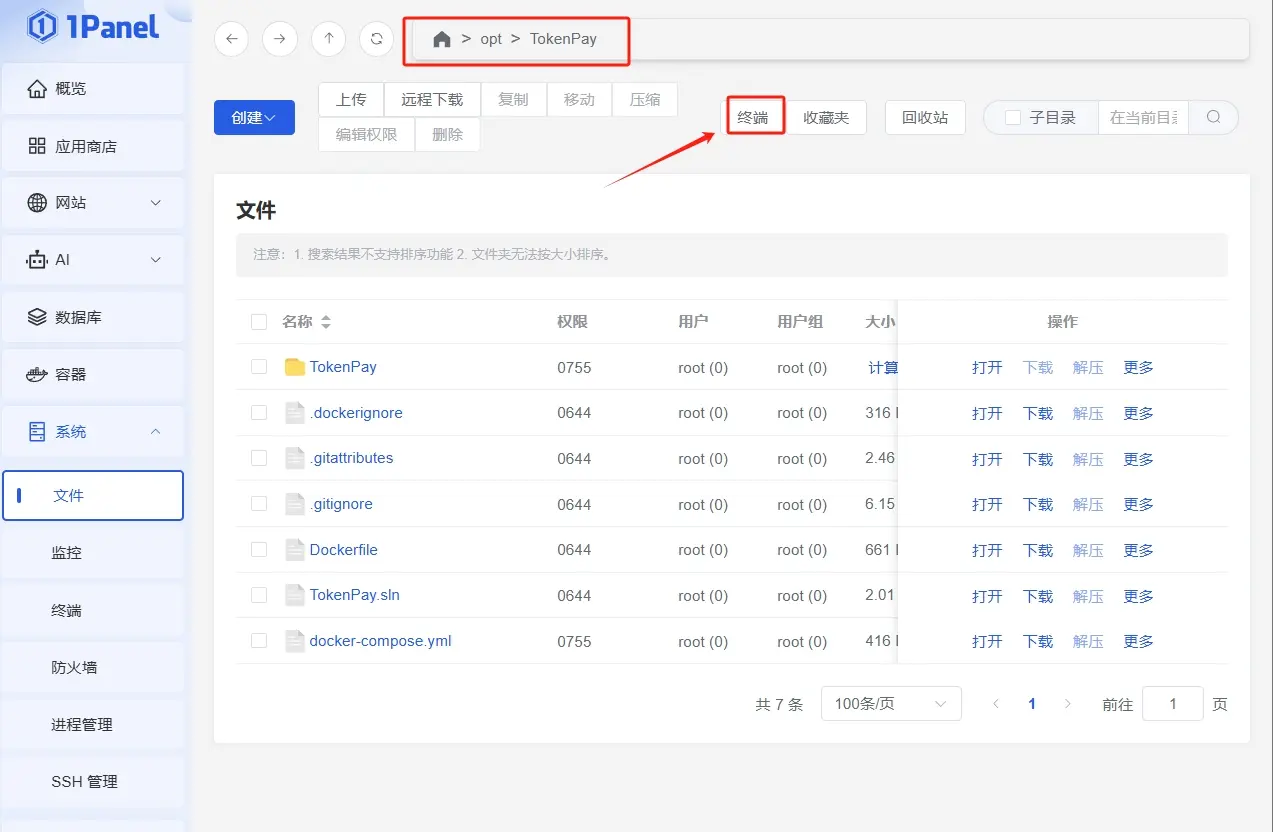Check the TokenPay.sln row checkbox

click(259, 595)
